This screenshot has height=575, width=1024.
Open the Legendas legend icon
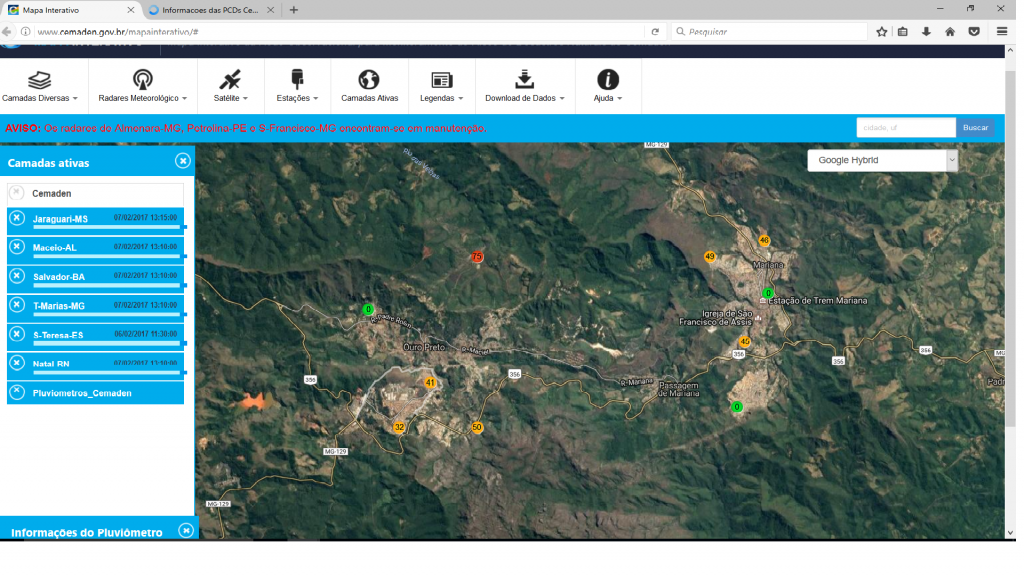[441, 80]
